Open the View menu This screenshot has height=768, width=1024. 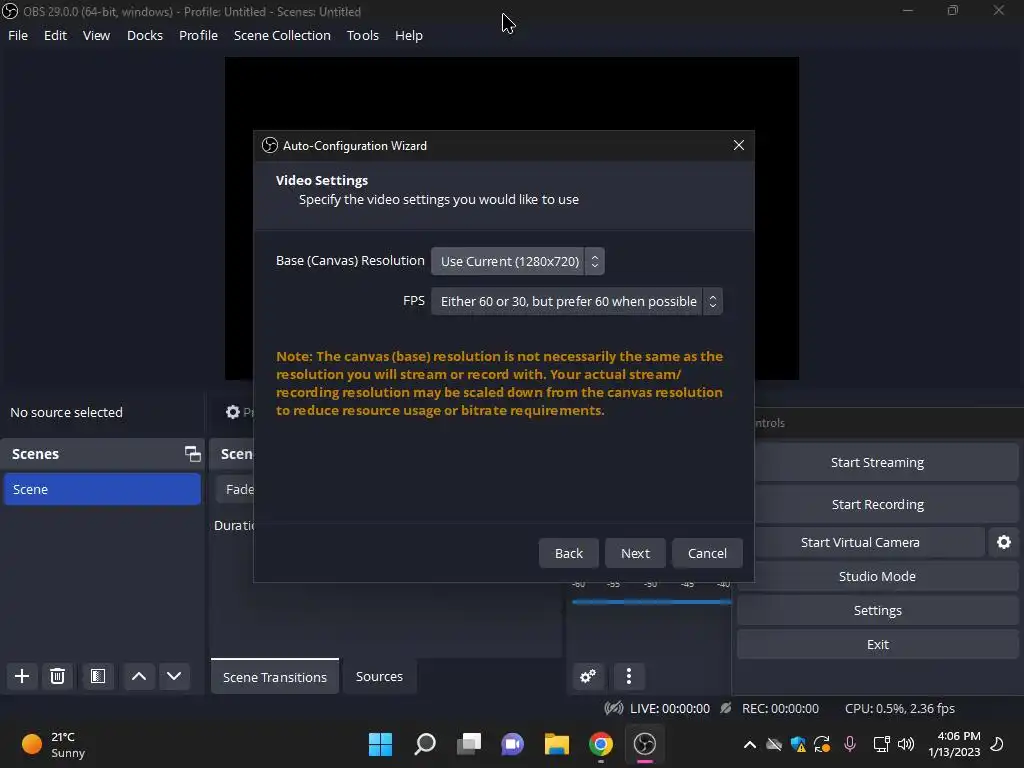click(x=96, y=35)
